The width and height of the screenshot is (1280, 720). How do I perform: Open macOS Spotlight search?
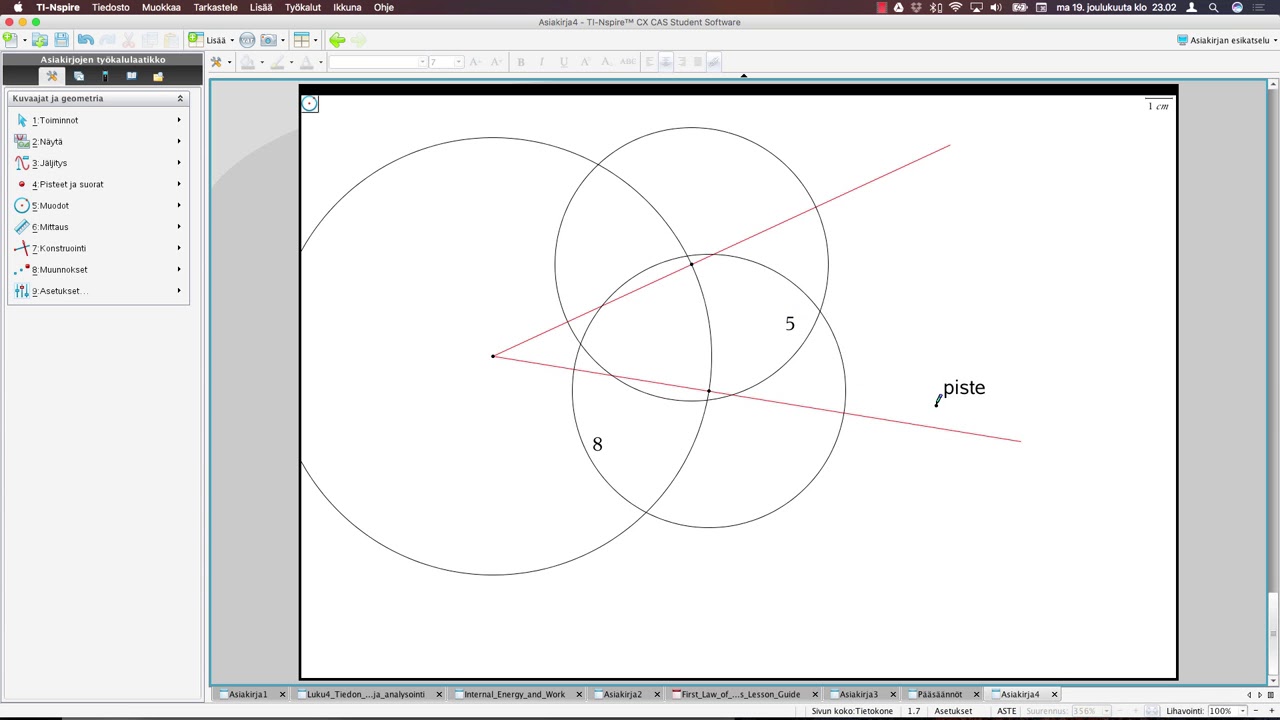1213,7
